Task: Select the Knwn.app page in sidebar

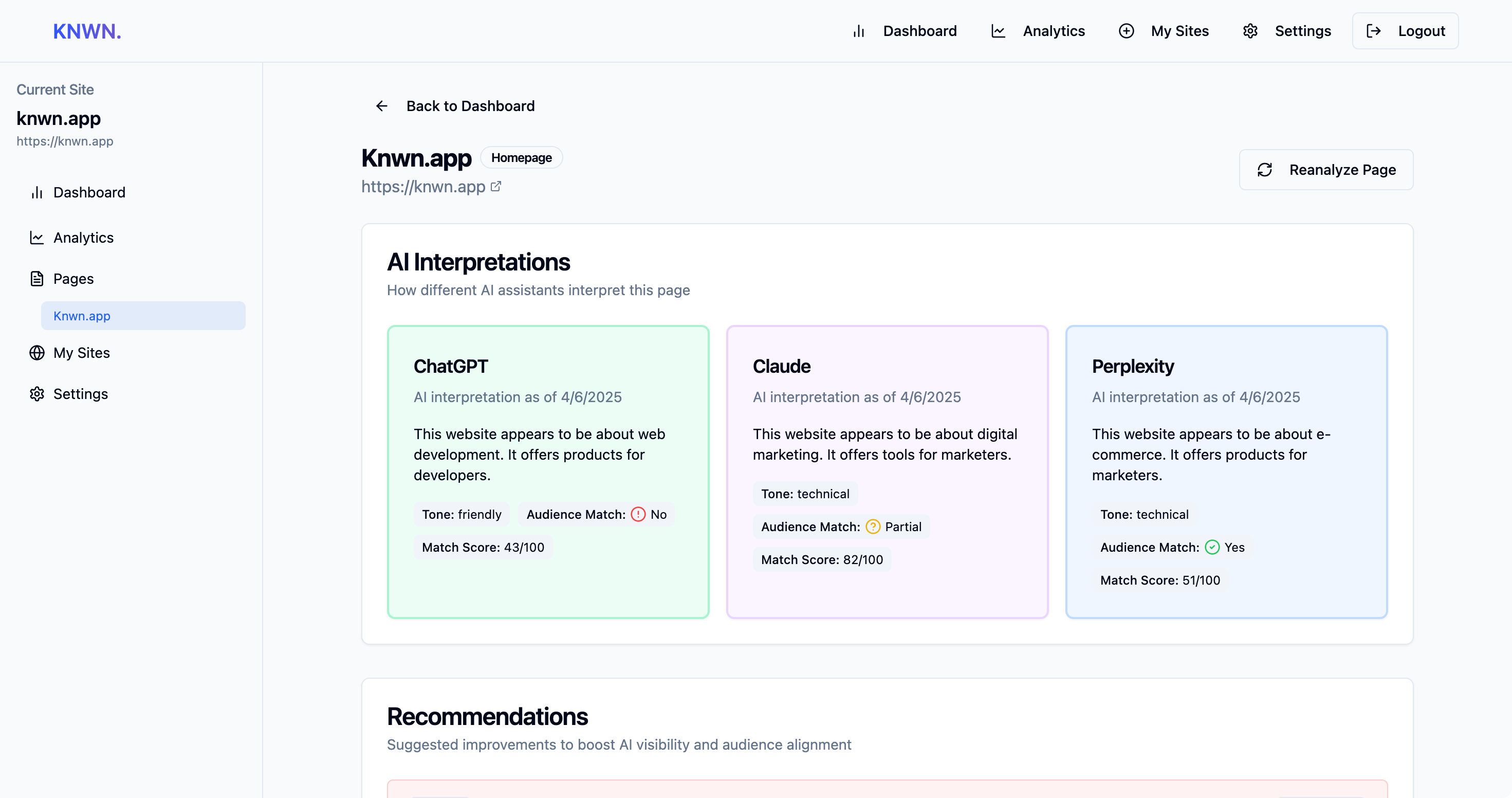Action: pyautogui.click(x=143, y=316)
